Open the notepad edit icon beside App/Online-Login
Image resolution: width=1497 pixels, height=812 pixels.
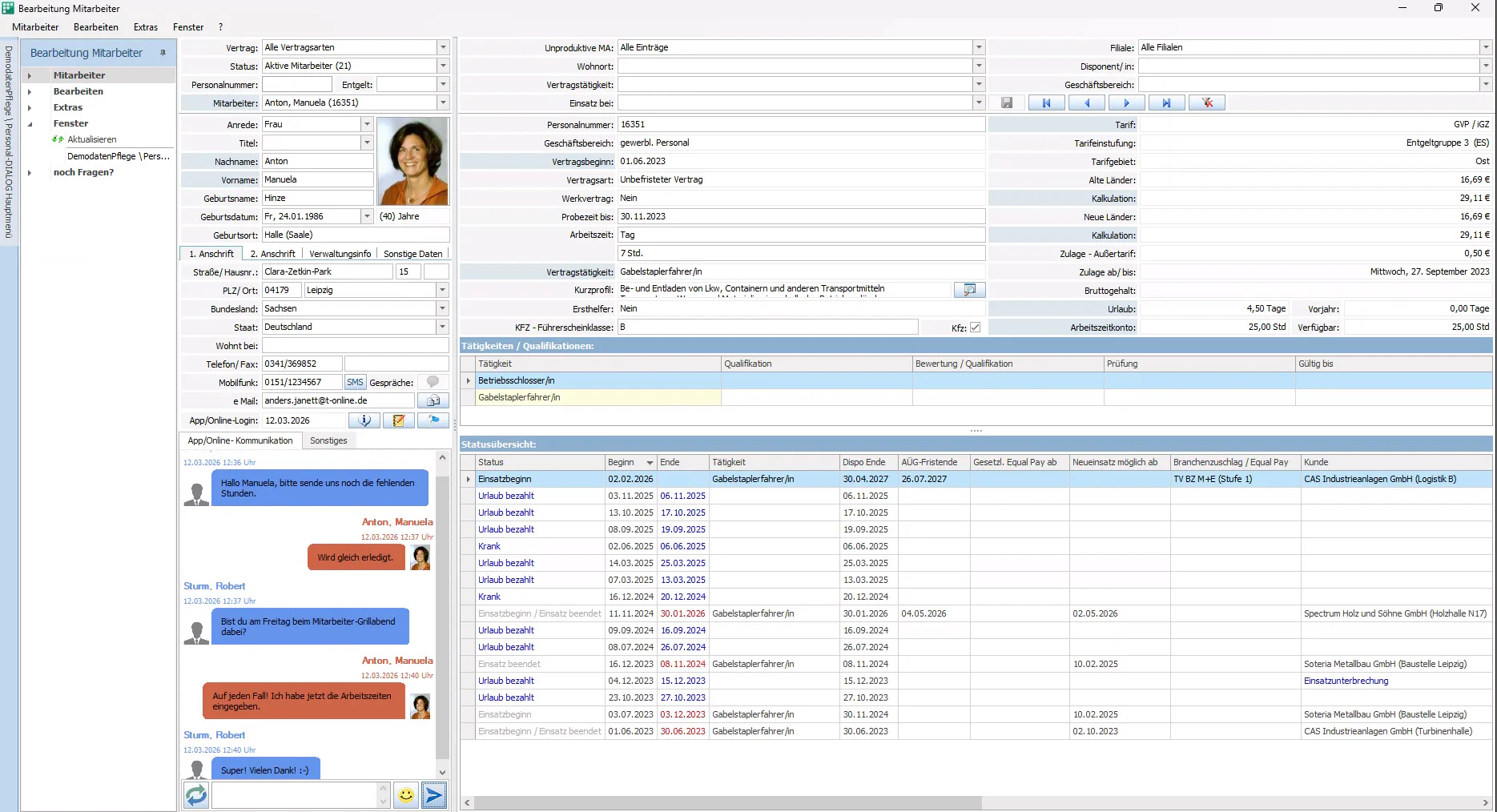pyautogui.click(x=399, y=420)
